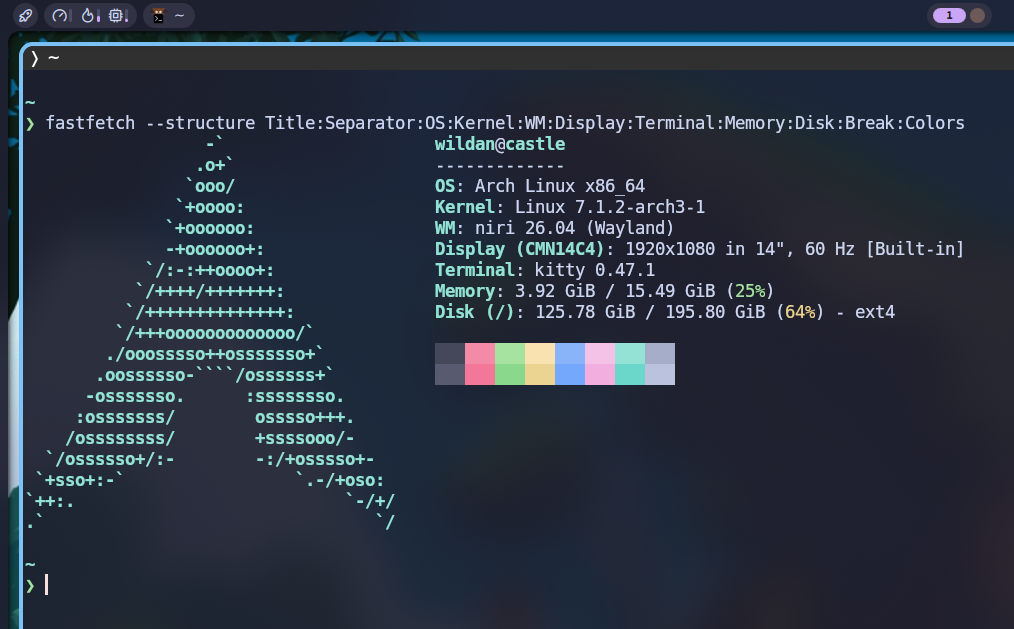This screenshot has height=629, width=1014.
Task: Click the empty shell prompt with cursor
Action: pyautogui.click(x=37, y=585)
